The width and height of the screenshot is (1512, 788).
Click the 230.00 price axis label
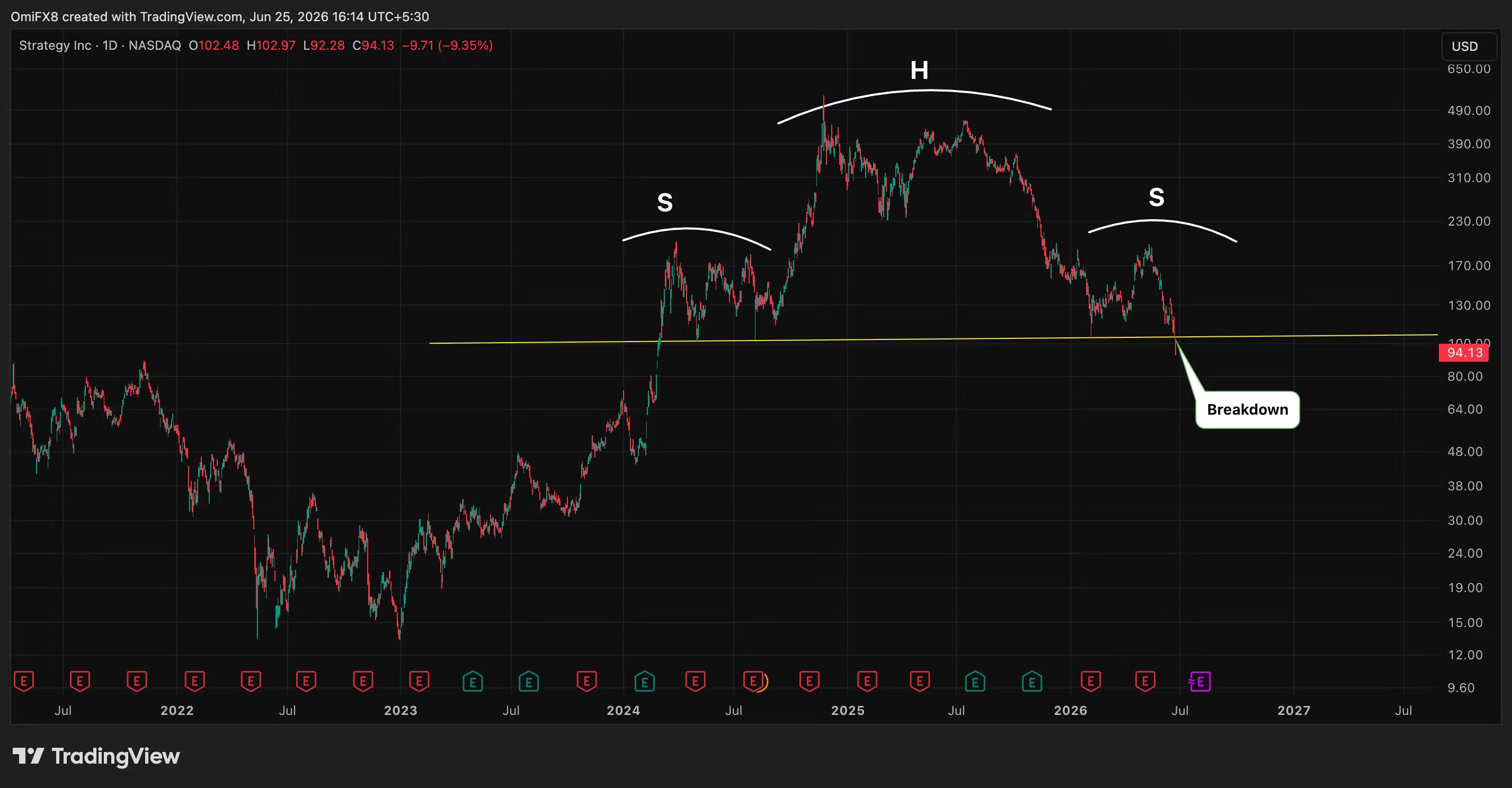point(1469,221)
